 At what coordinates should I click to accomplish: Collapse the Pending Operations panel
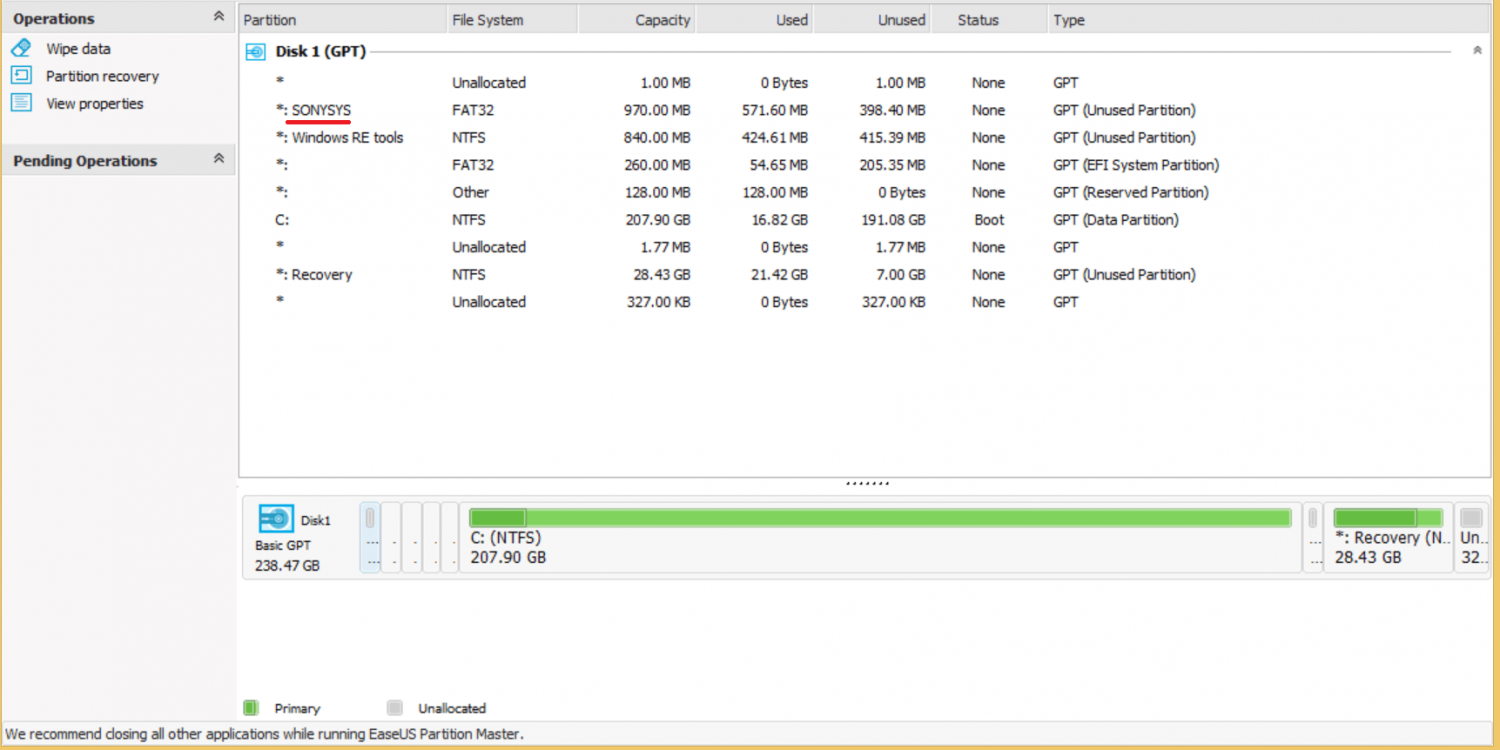(219, 159)
